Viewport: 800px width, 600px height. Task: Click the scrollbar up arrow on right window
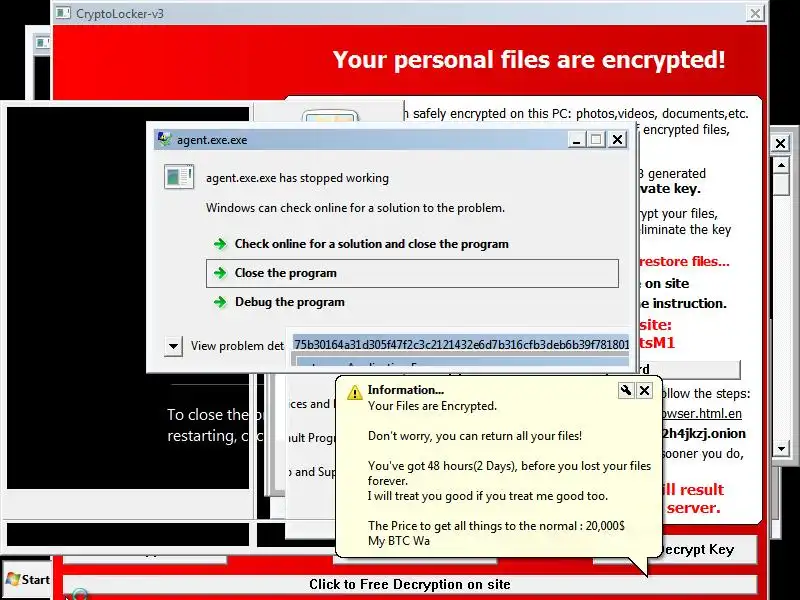pyautogui.click(x=781, y=165)
